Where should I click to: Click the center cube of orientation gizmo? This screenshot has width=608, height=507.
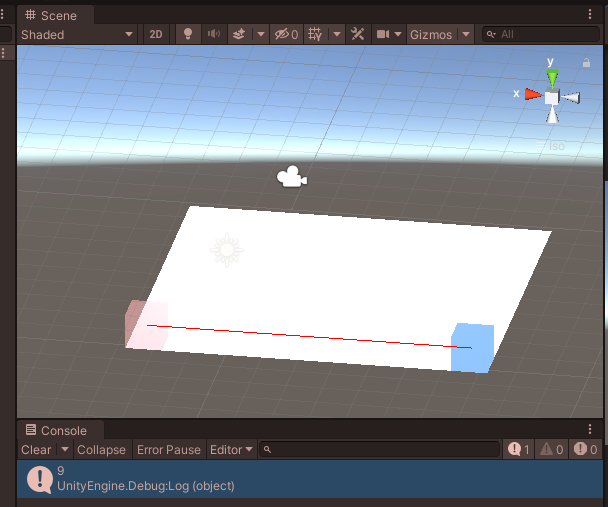pyautogui.click(x=552, y=97)
